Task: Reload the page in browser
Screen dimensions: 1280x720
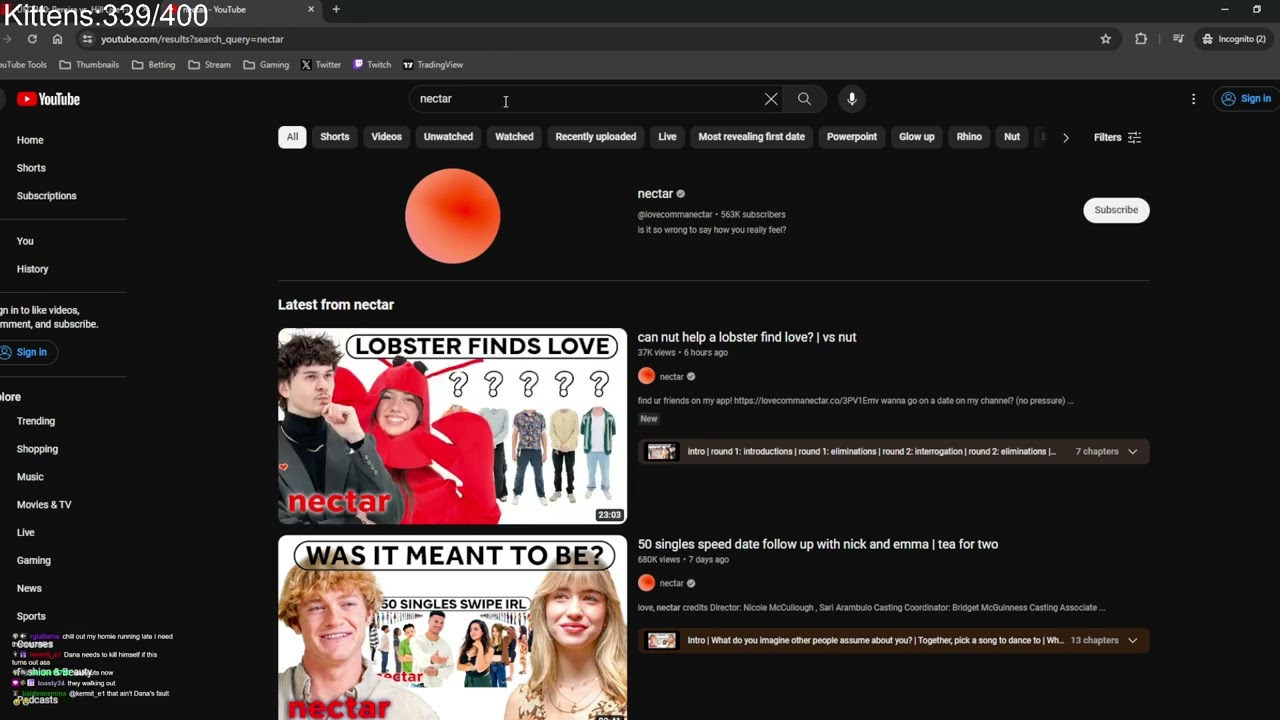Action: point(32,39)
